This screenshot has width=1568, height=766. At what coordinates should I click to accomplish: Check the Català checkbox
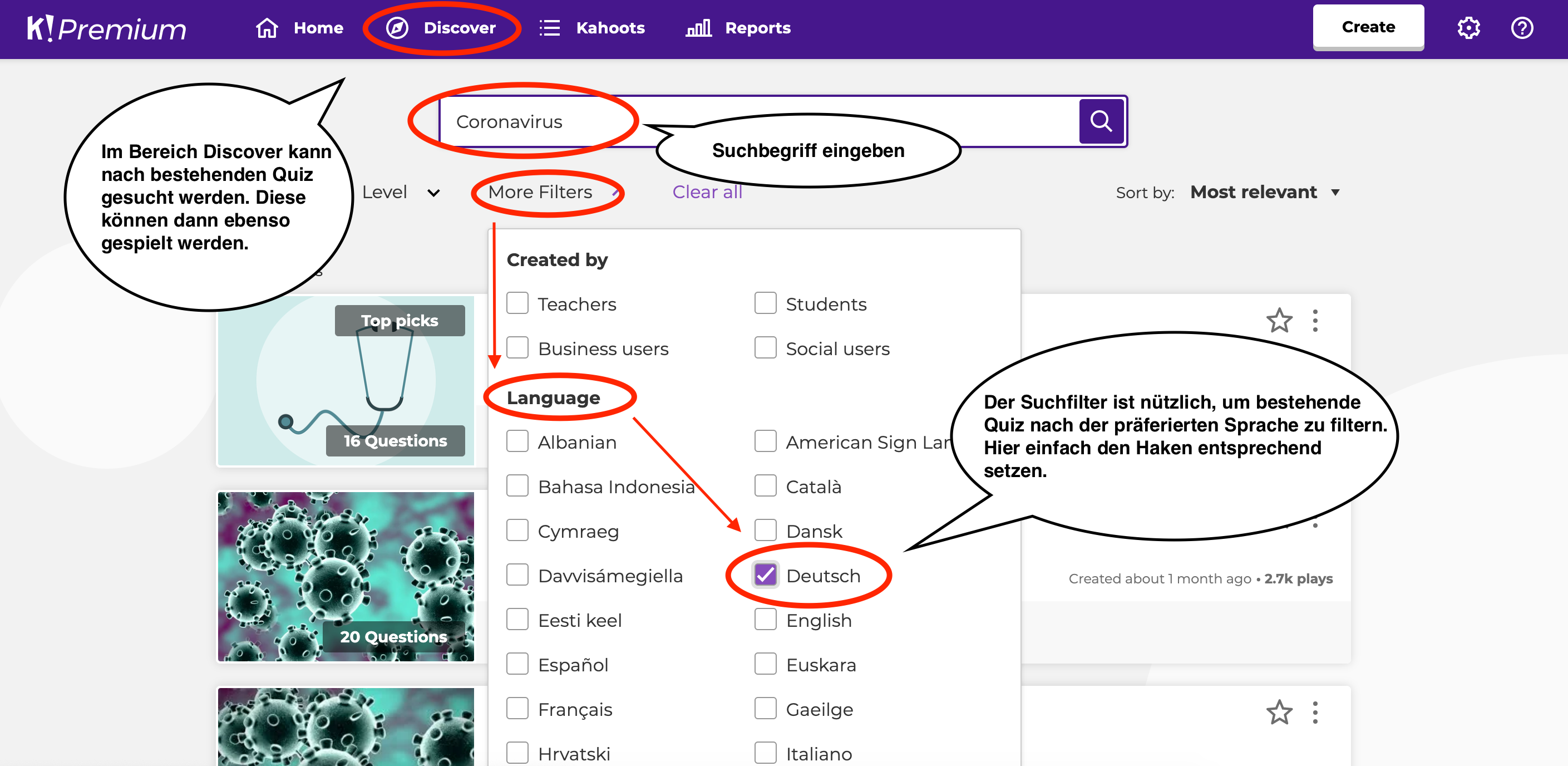click(x=765, y=486)
